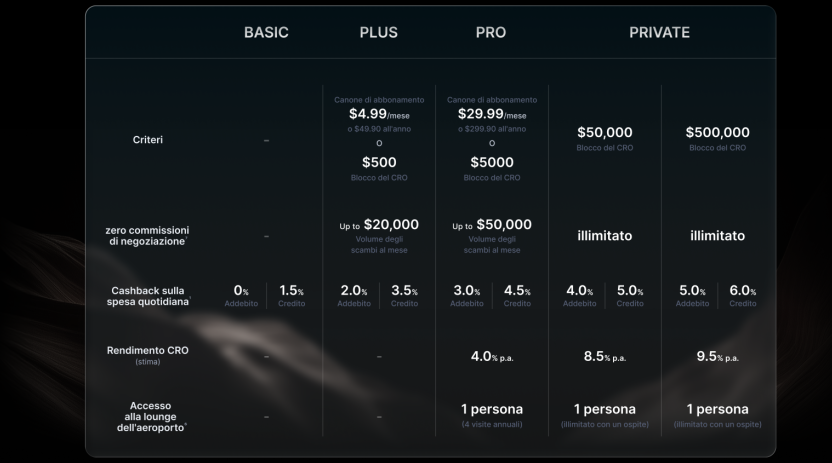Click the Accesso alla lounge dell'aeroporto label

(x=147, y=417)
